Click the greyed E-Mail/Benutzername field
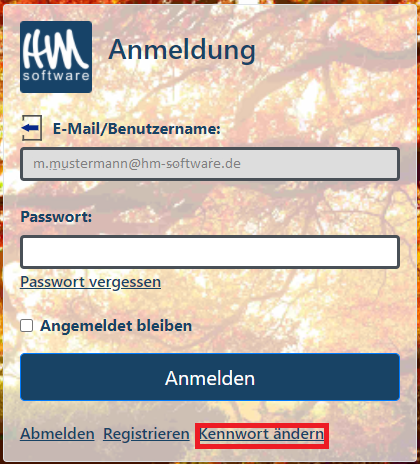 click(x=210, y=164)
